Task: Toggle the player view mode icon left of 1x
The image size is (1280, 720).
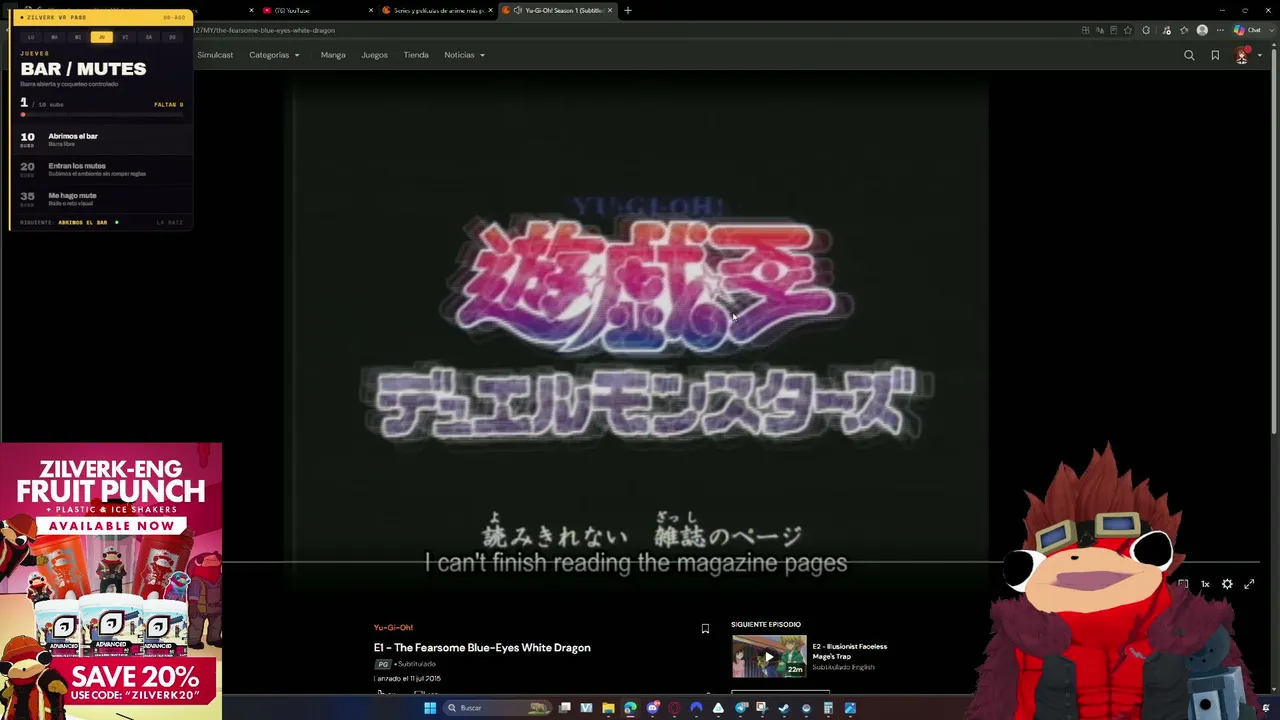Action: pos(1183,584)
